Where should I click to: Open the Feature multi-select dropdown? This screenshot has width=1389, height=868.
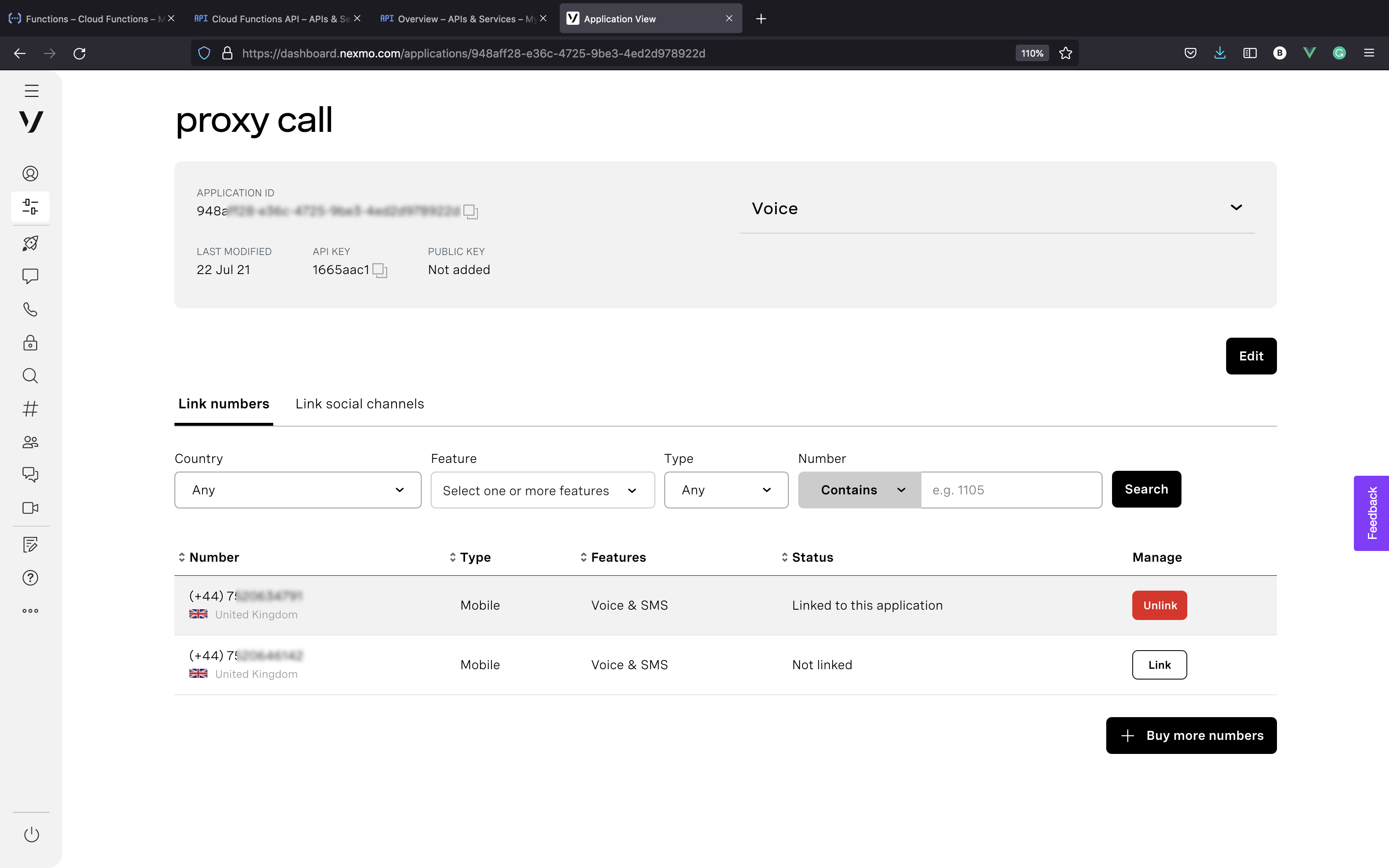coord(542,490)
